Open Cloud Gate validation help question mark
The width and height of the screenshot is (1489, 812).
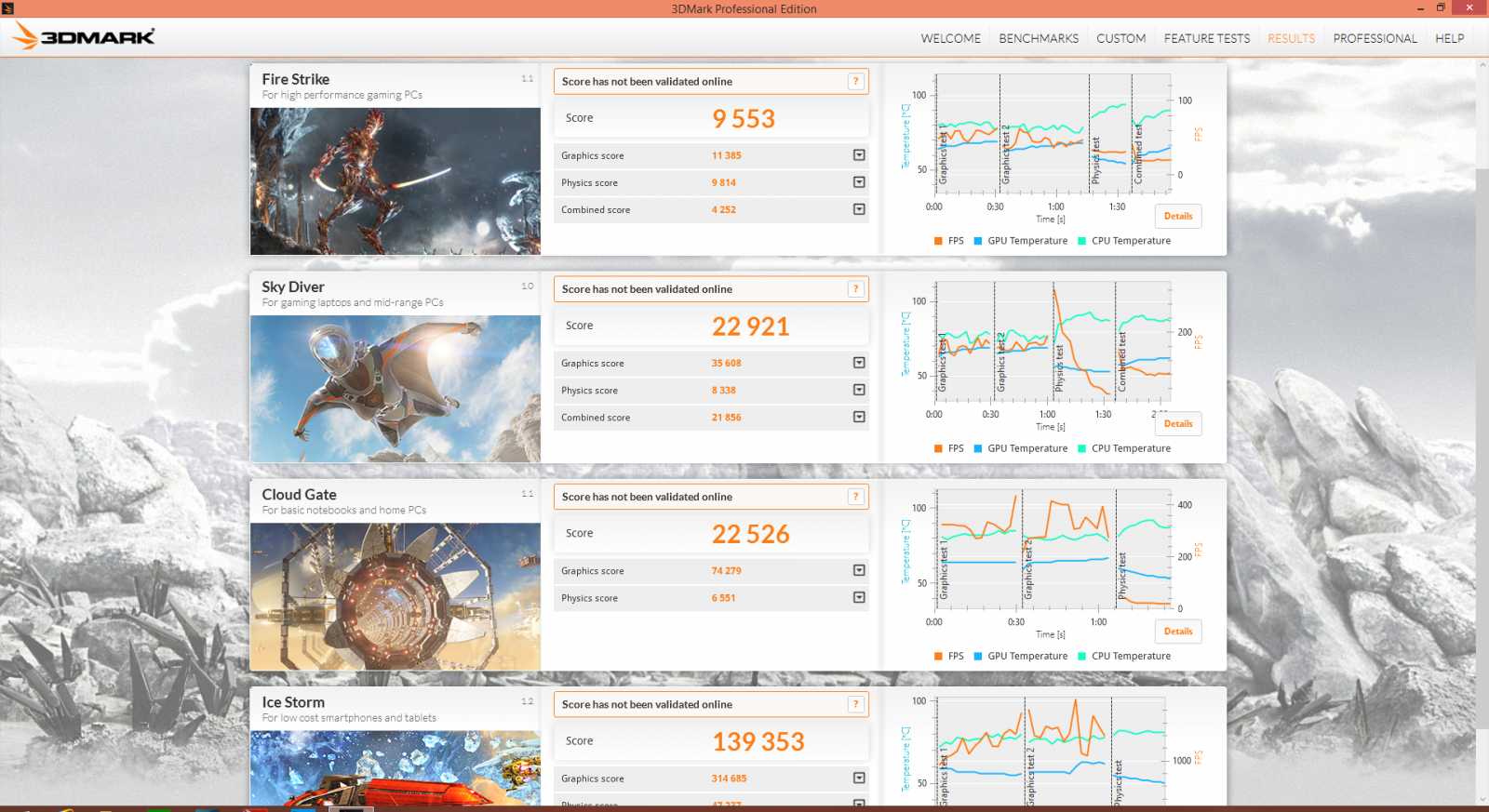tap(855, 497)
